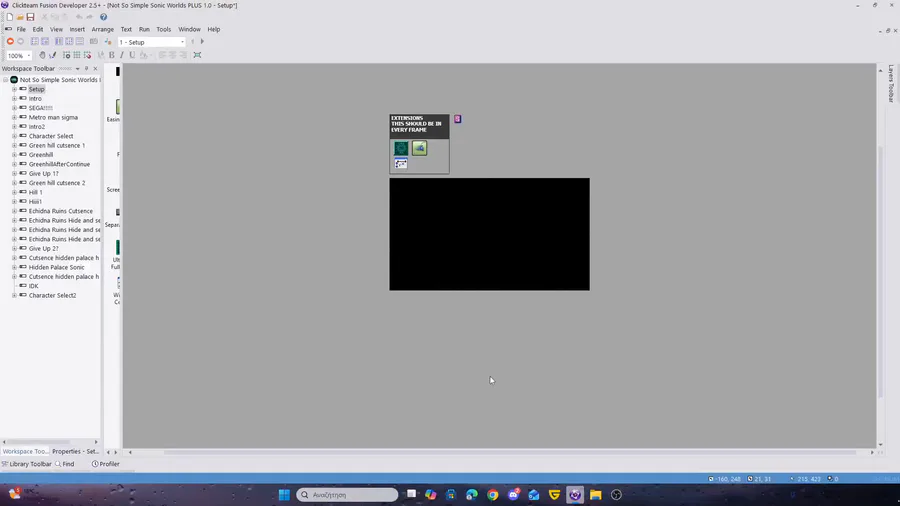Open grid setup icon
The width and height of the screenshot is (900, 506).
click(x=67, y=55)
